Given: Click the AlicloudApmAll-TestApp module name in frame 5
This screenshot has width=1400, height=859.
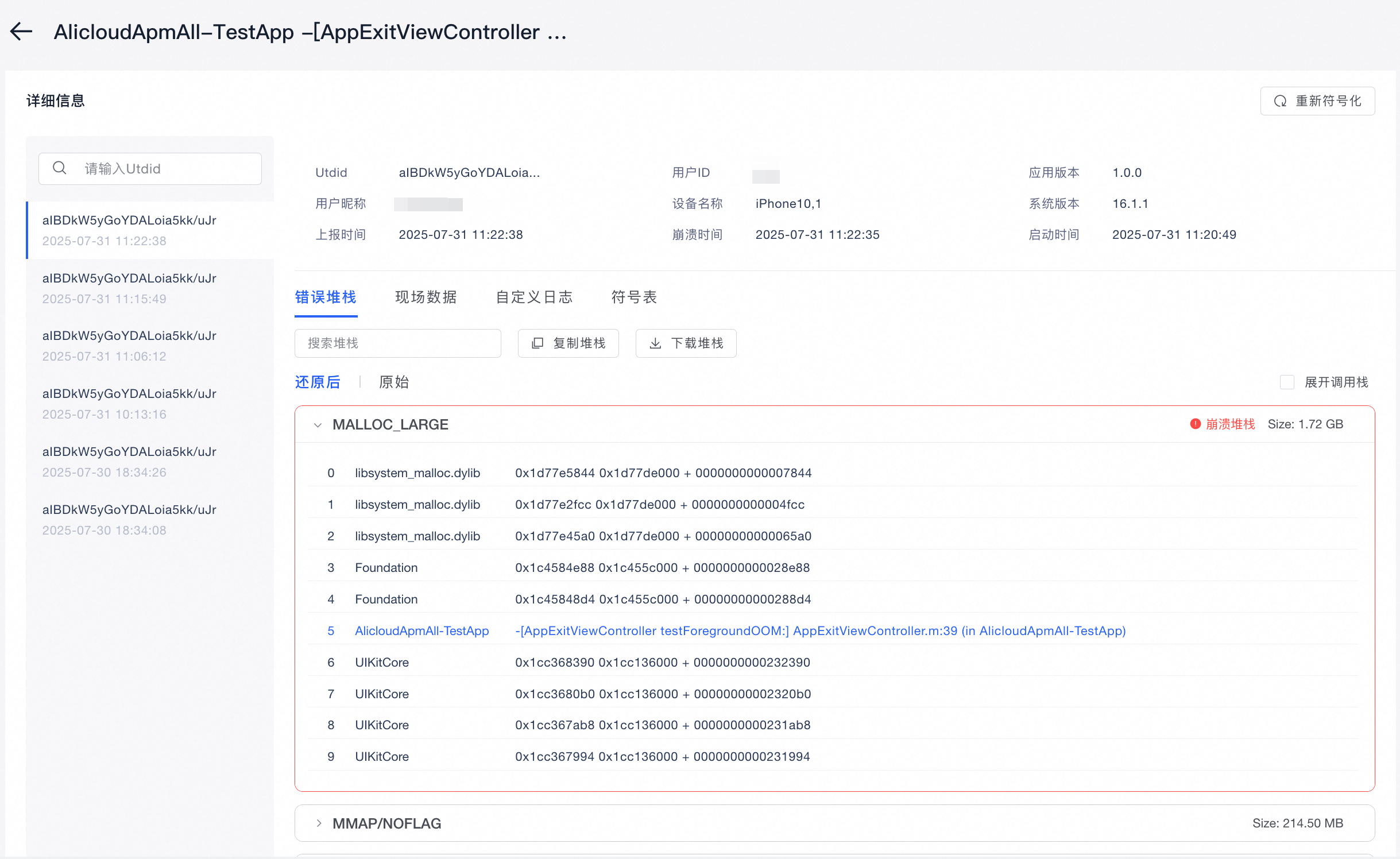Looking at the screenshot, I should [x=422, y=630].
